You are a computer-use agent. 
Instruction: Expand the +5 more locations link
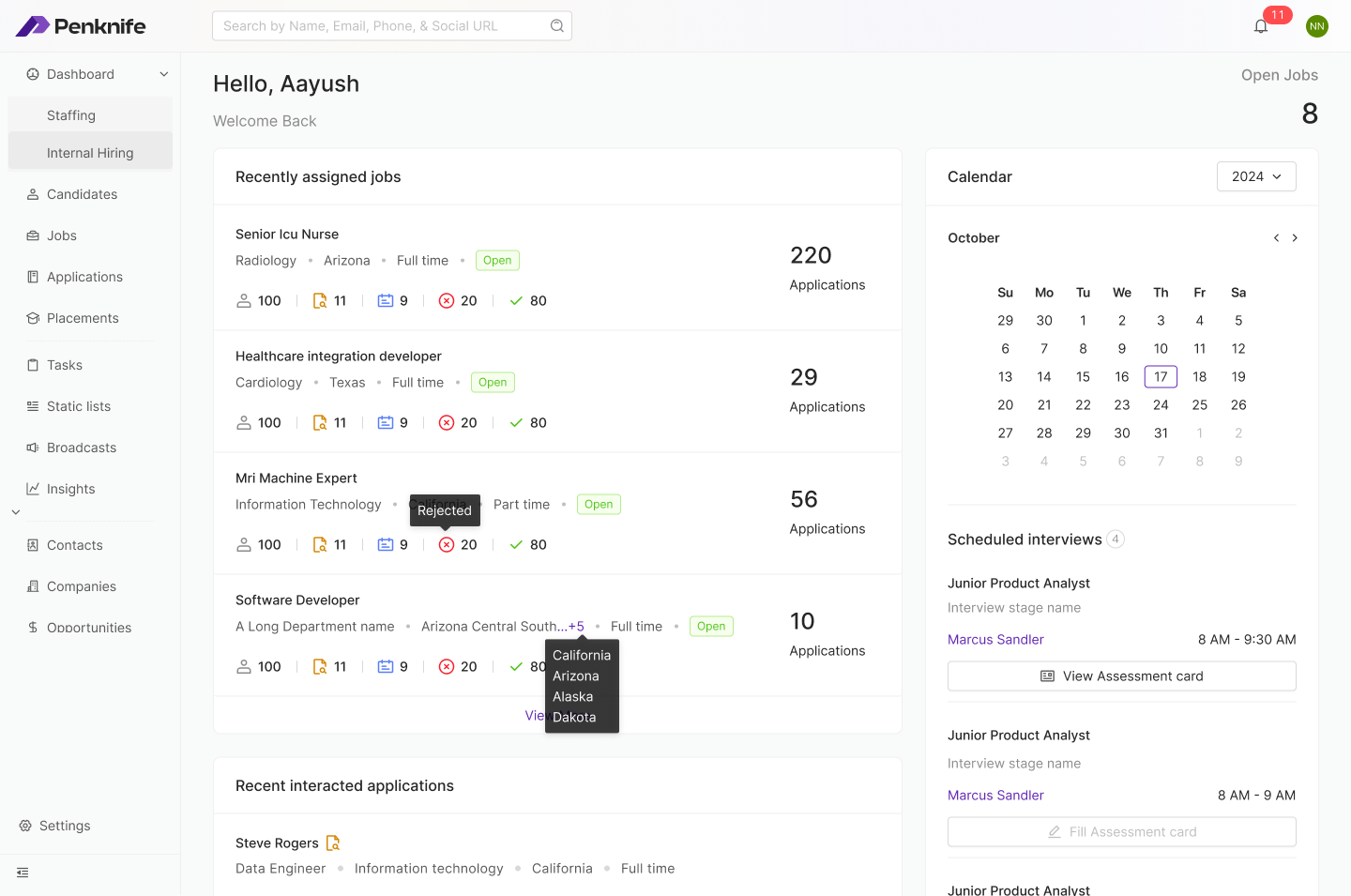click(576, 627)
